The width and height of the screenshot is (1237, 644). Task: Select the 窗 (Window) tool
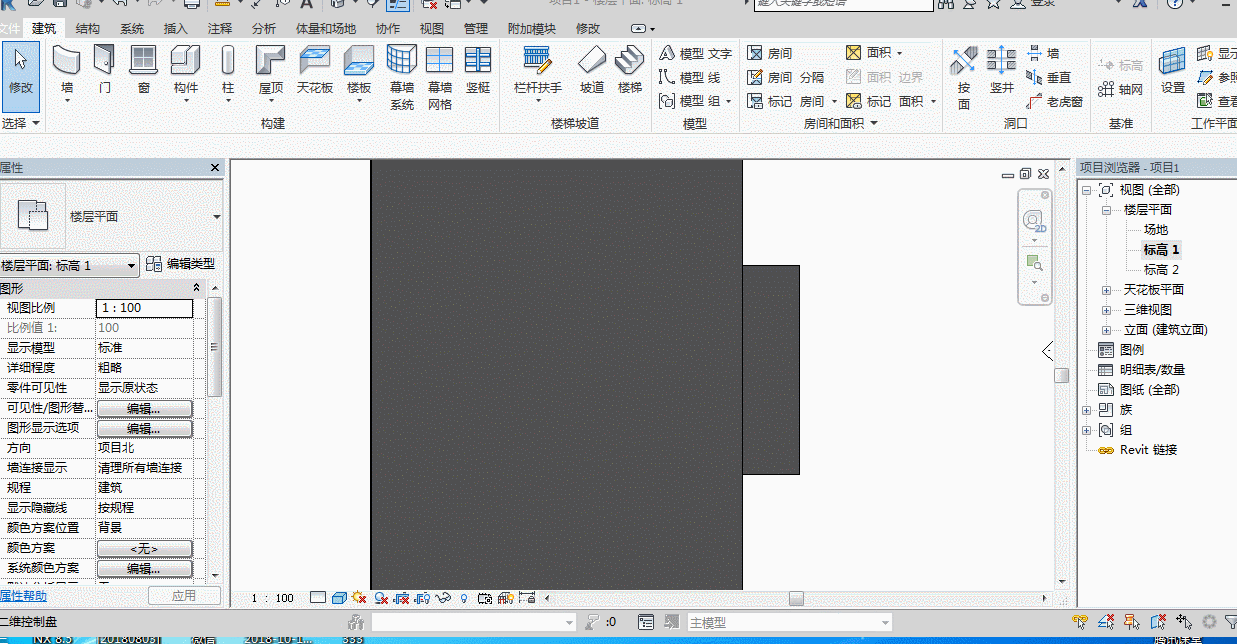click(144, 70)
